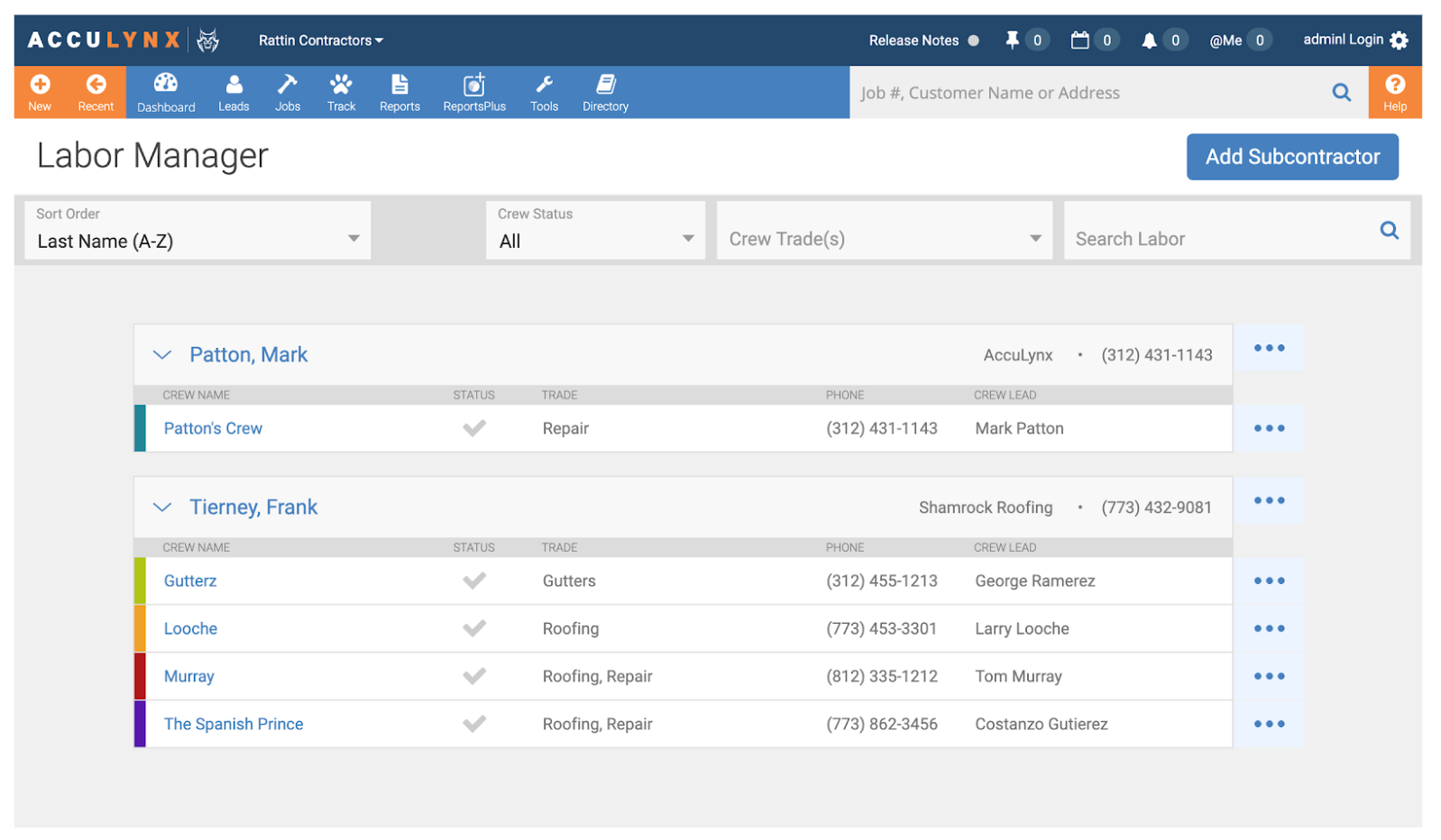Click the green color bar of Gutterz
Viewport: 1441px width, 840px height.
coord(140,580)
